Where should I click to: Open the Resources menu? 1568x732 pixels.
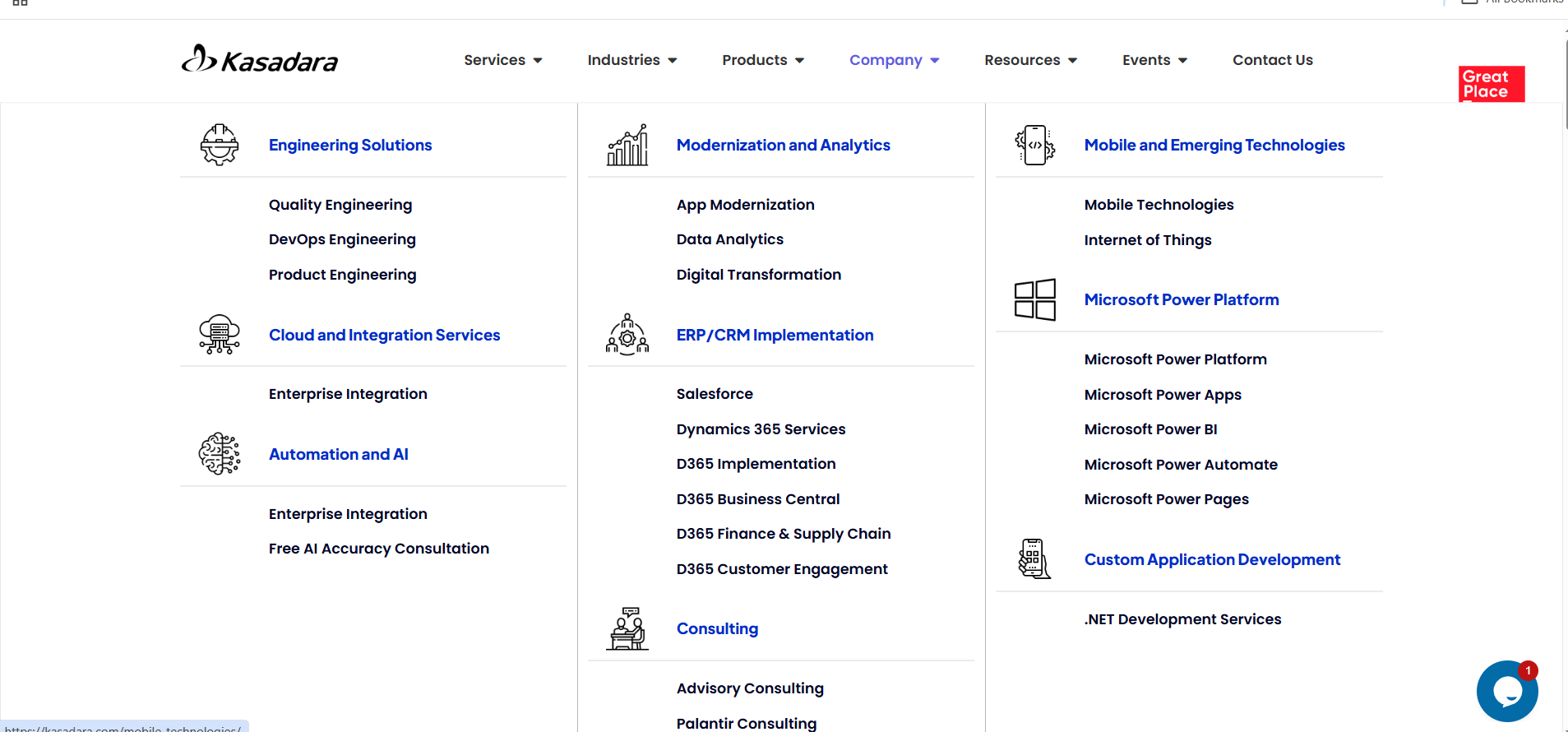pos(1031,60)
